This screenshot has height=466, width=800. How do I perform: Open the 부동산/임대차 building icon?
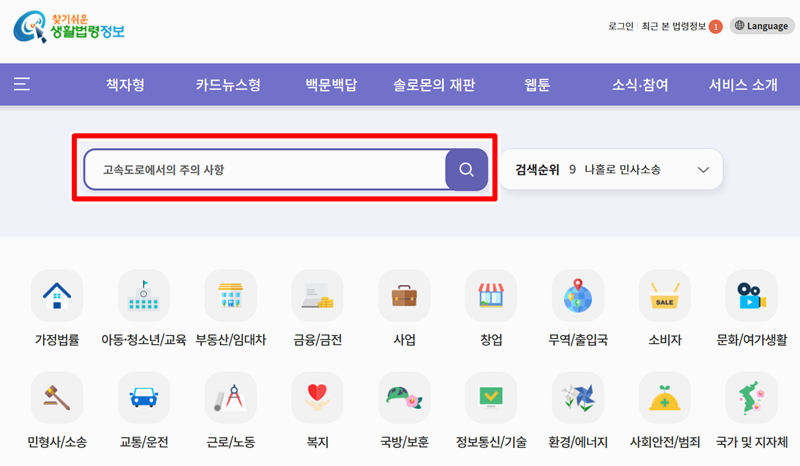click(231, 296)
